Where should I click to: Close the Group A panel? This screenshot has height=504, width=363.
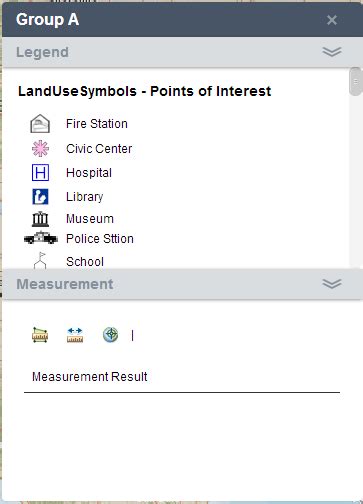click(x=332, y=20)
